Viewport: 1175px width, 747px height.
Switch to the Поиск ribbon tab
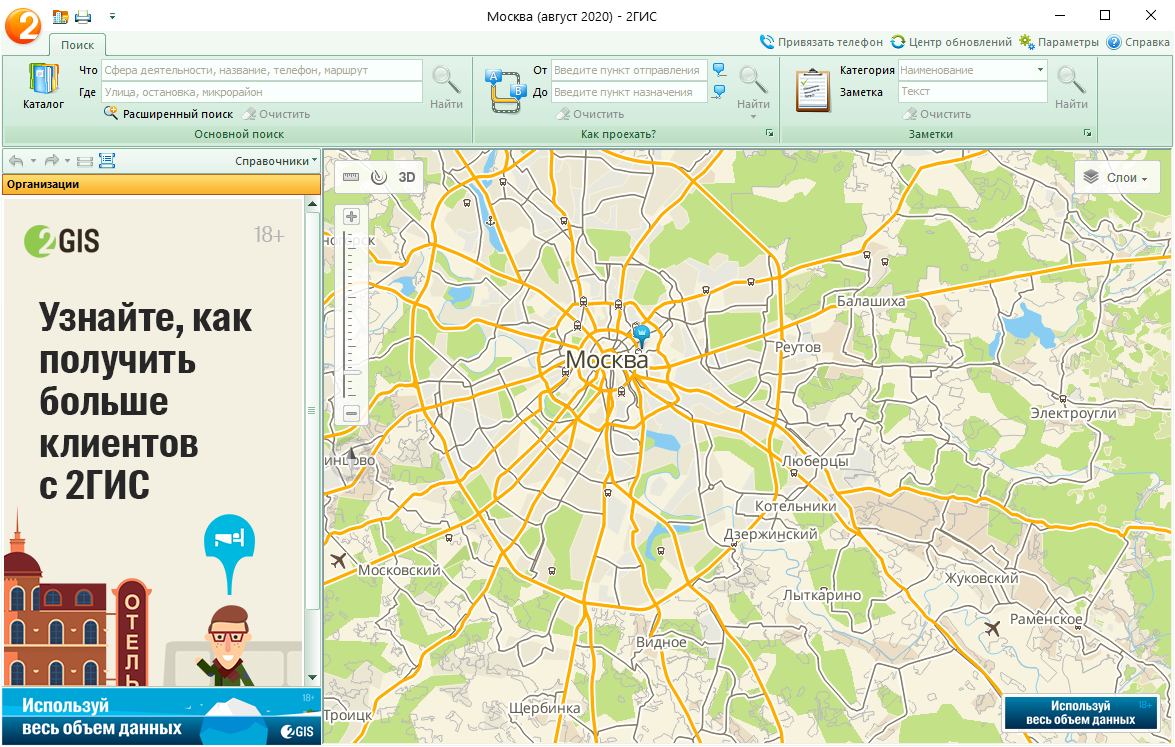pos(77,45)
